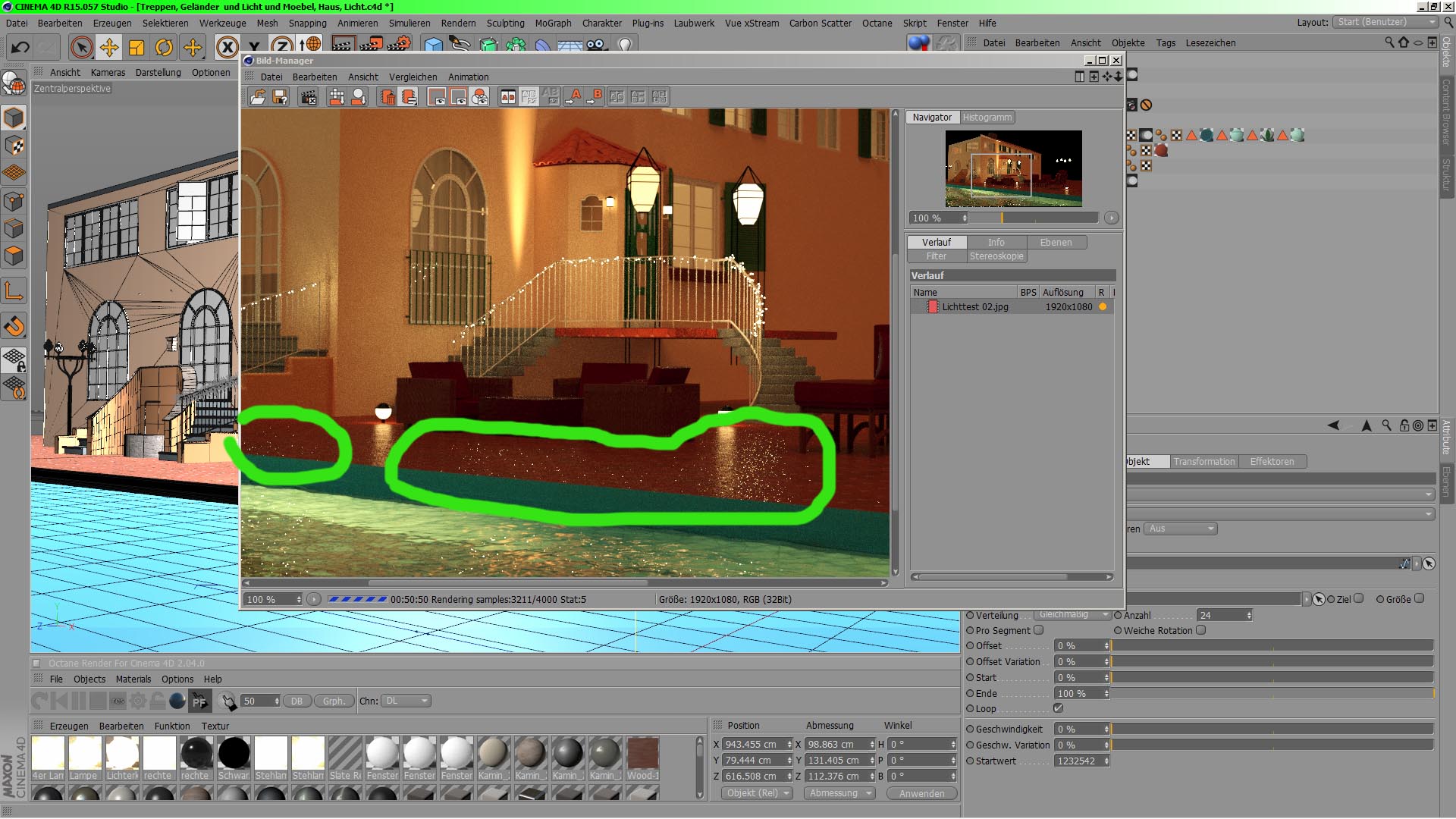Screen dimensions: 1456x819
Task: Click the Set as A compare icon
Action: point(574,96)
